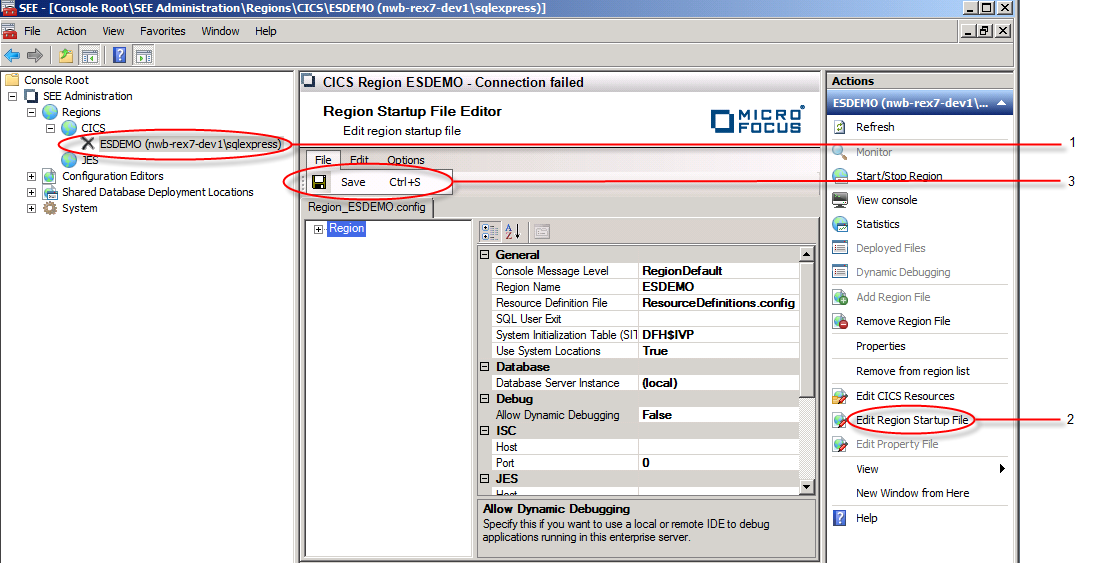This screenshot has width=1100, height=563.
Task: Click the Property Pages icon in grid toolbar
Action: (542, 231)
